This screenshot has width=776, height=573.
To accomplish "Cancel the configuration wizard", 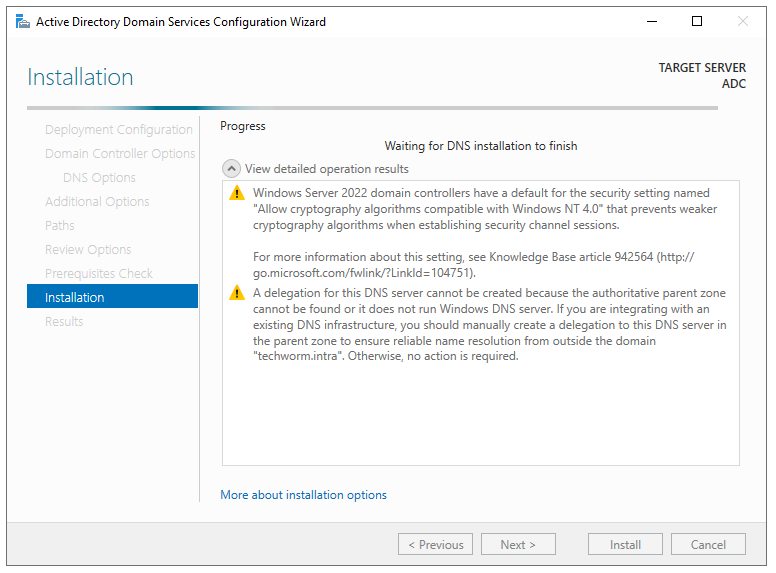I will pos(707,545).
